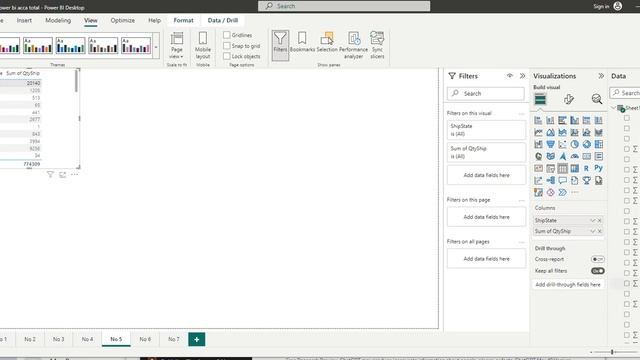The image size is (640, 360).
Task: Toggle the Cross-report switch
Action: tap(598, 259)
